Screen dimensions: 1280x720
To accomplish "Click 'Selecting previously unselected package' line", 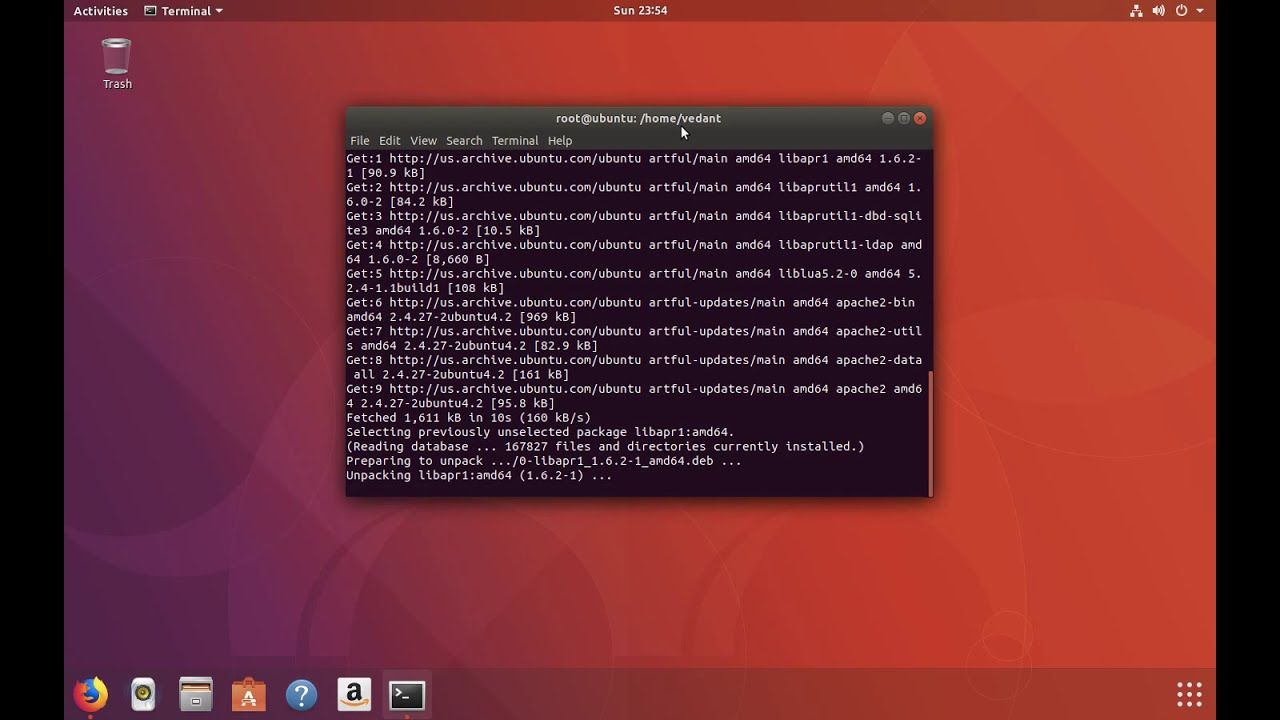I will point(541,432).
